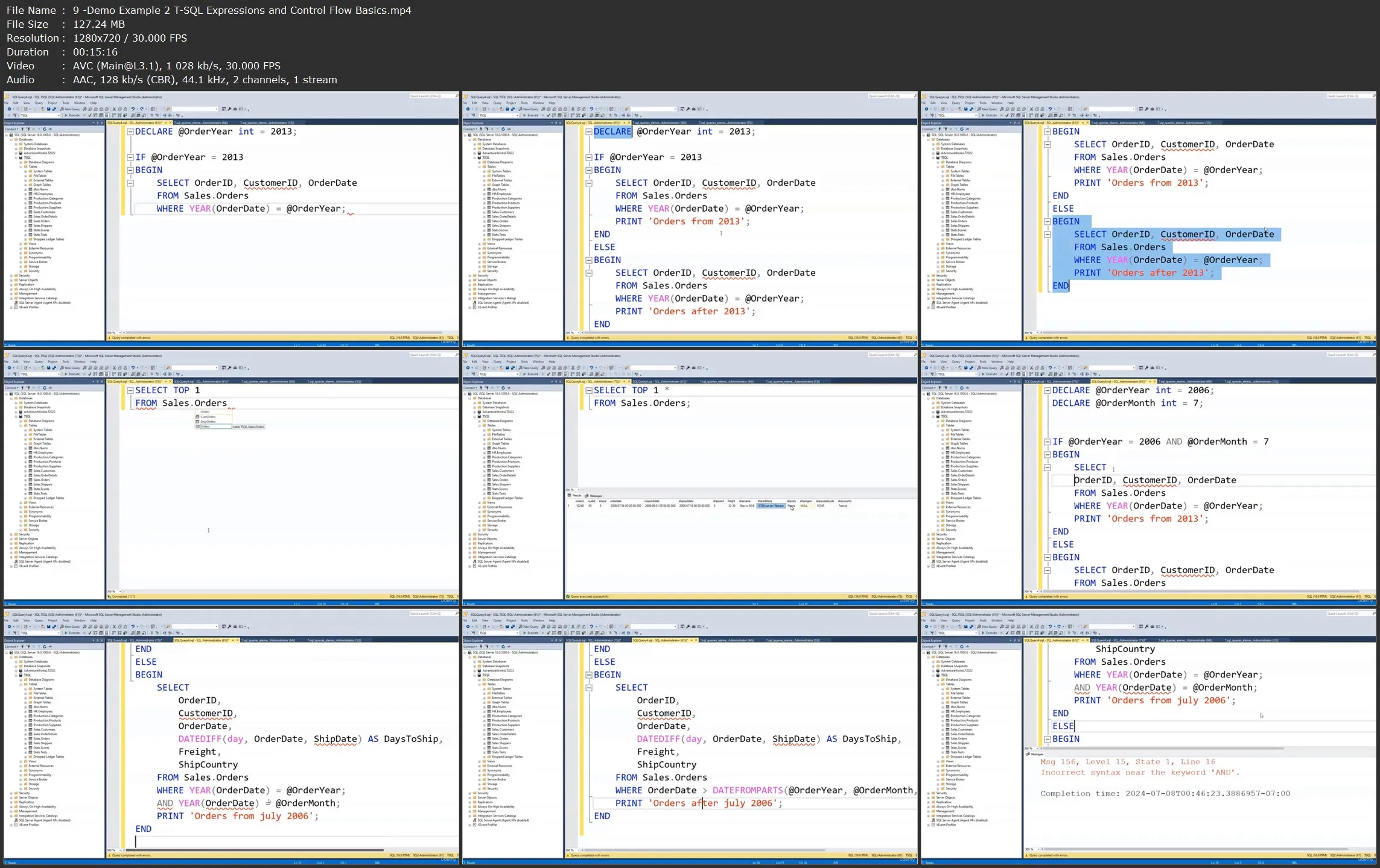Select EmpOrders in the autocomplete suggestion popup
This screenshot has width=1380, height=868.
208,422
